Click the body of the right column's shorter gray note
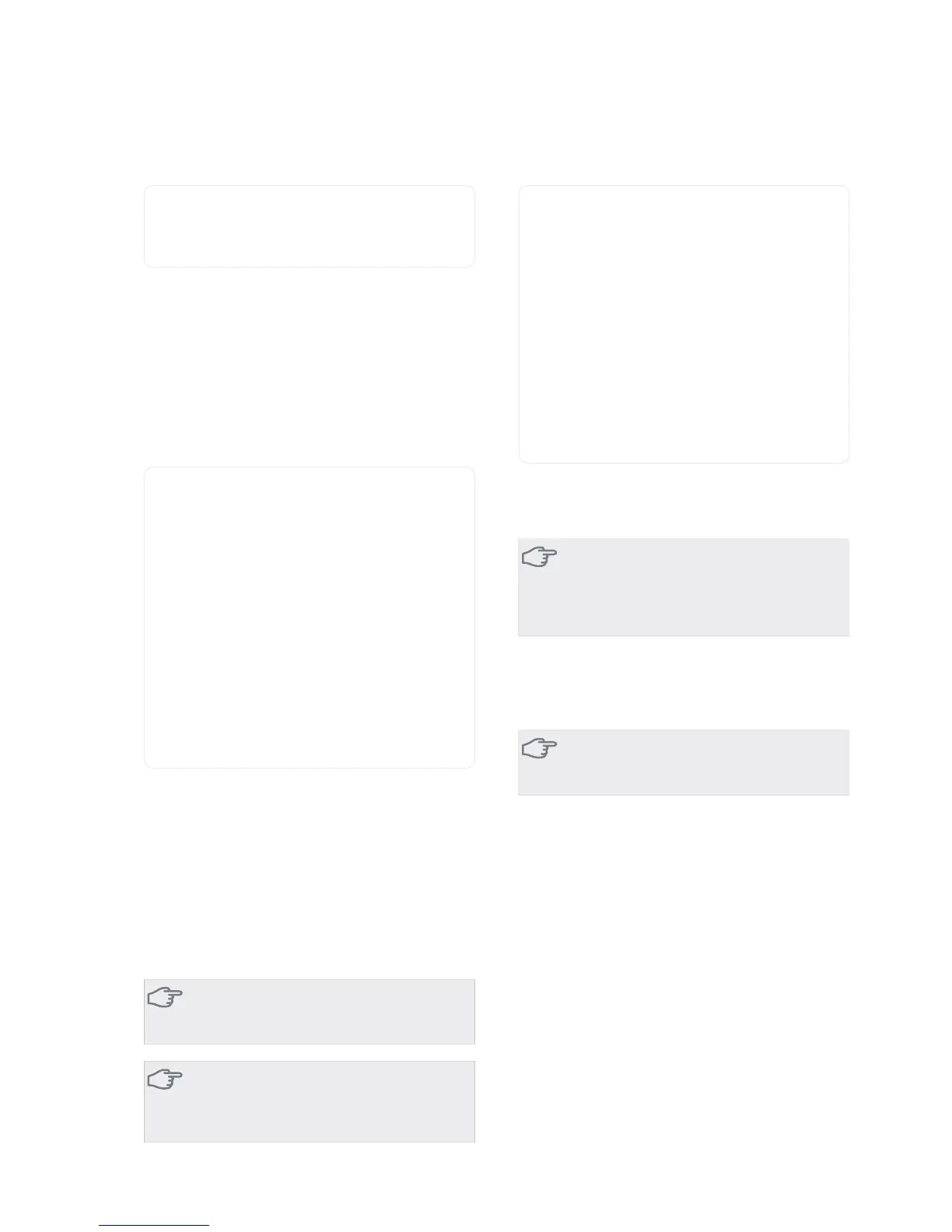The width and height of the screenshot is (952, 1232). click(x=684, y=762)
